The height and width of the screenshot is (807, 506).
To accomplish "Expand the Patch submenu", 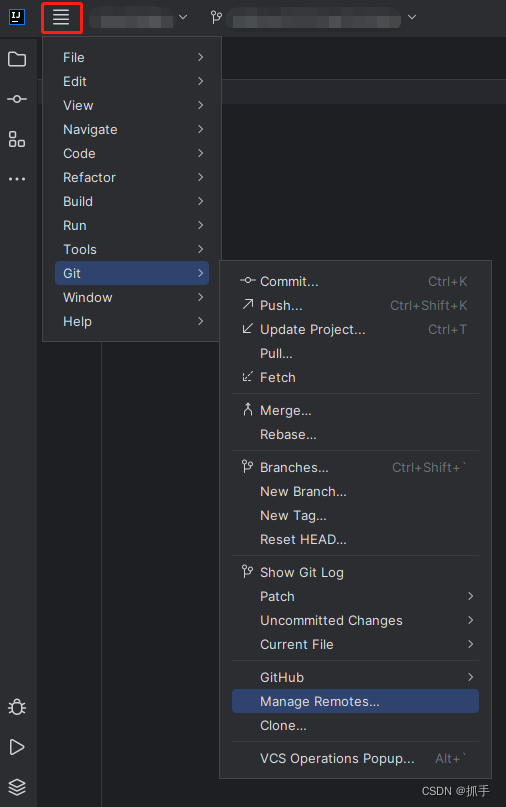I will pos(355,597).
